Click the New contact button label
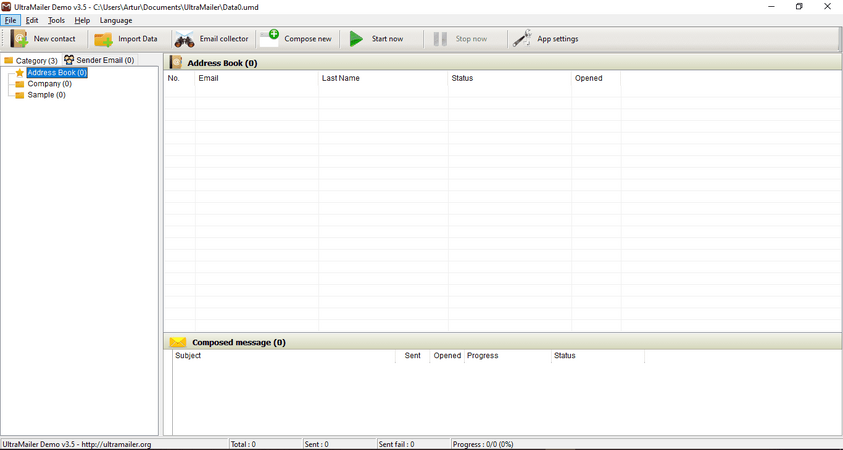 coord(54,39)
